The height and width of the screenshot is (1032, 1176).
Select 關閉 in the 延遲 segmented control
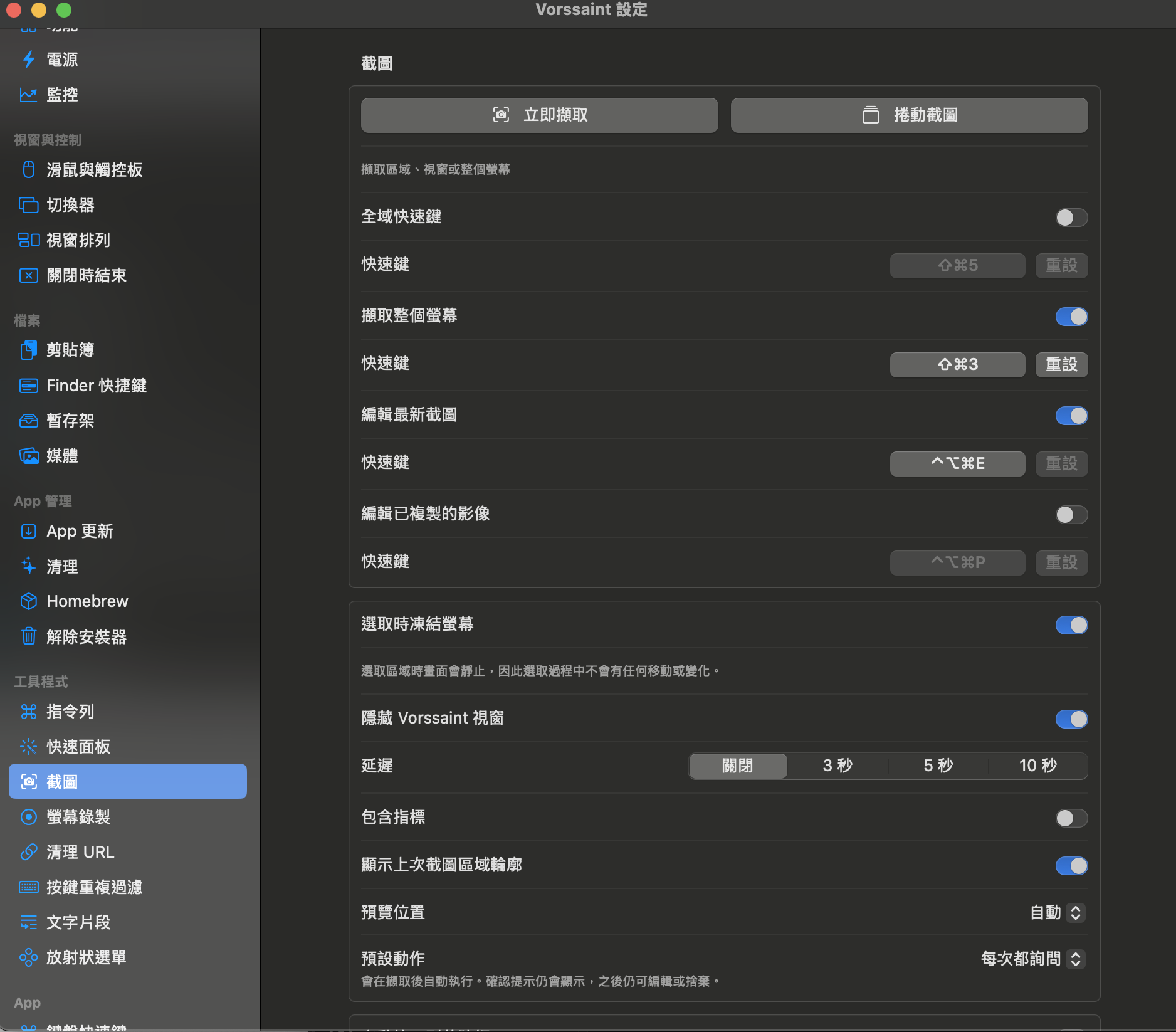tap(738, 766)
